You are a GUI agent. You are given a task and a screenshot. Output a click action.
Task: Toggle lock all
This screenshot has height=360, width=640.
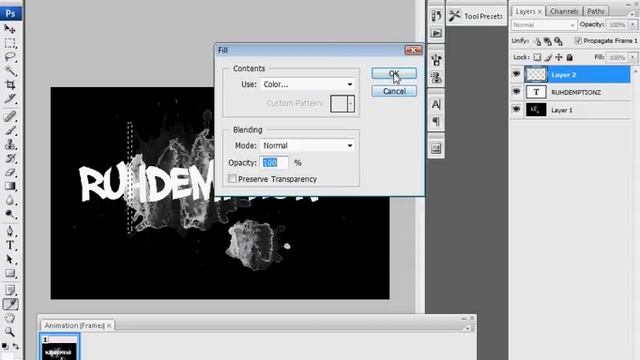click(569, 57)
